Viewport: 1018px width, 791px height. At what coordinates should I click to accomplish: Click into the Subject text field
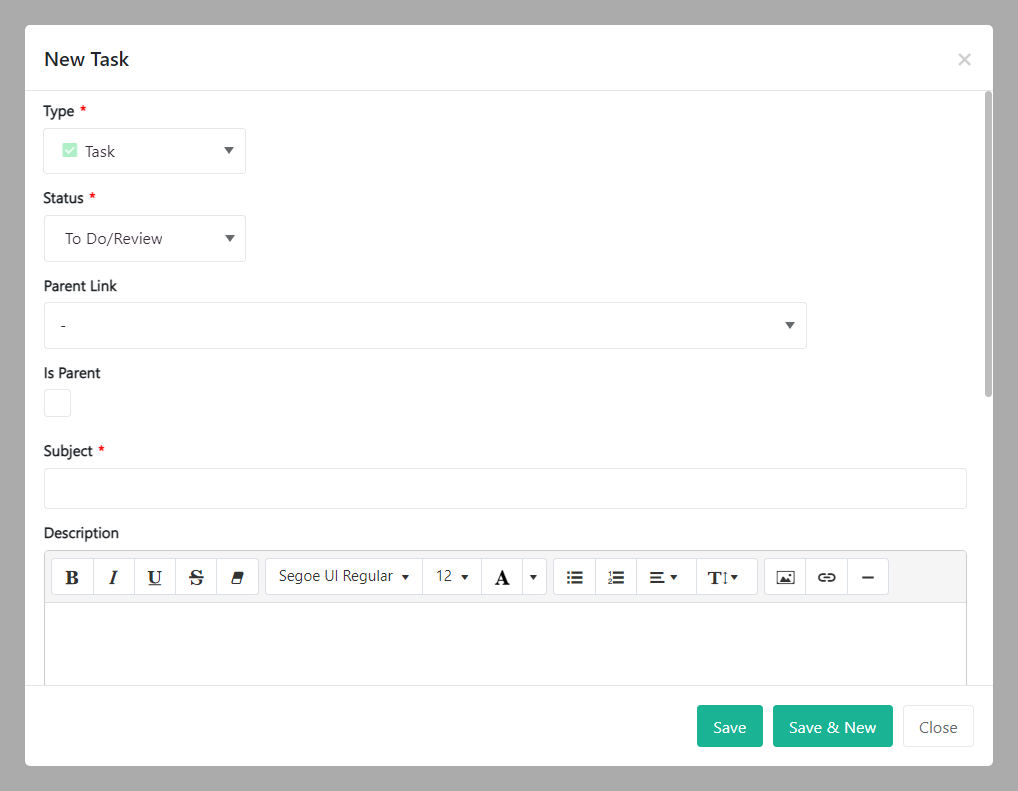[505, 488]
